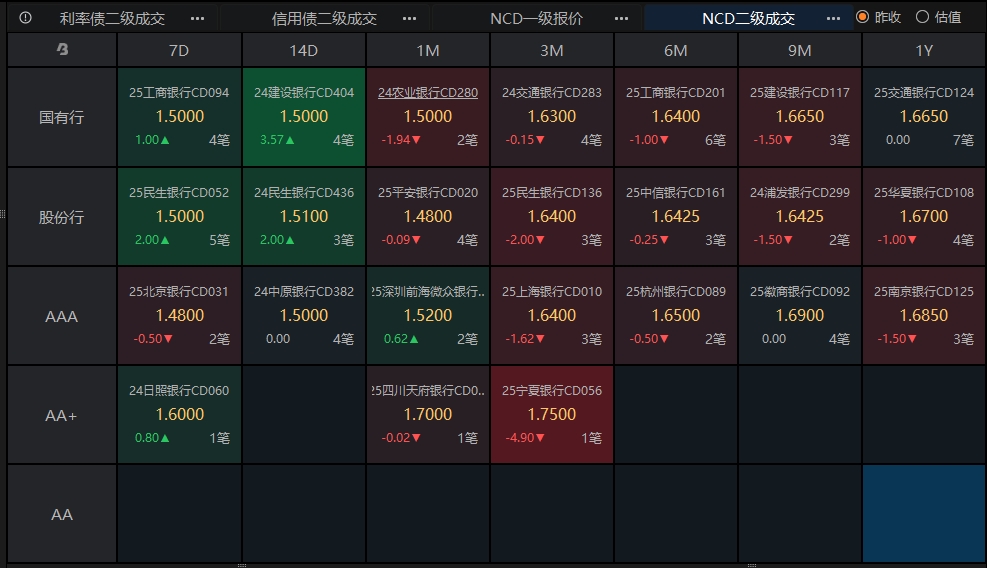Open the 24农业银行CD280 link
The height and width of the screenshot is (568, 987).
pos(428,93)
